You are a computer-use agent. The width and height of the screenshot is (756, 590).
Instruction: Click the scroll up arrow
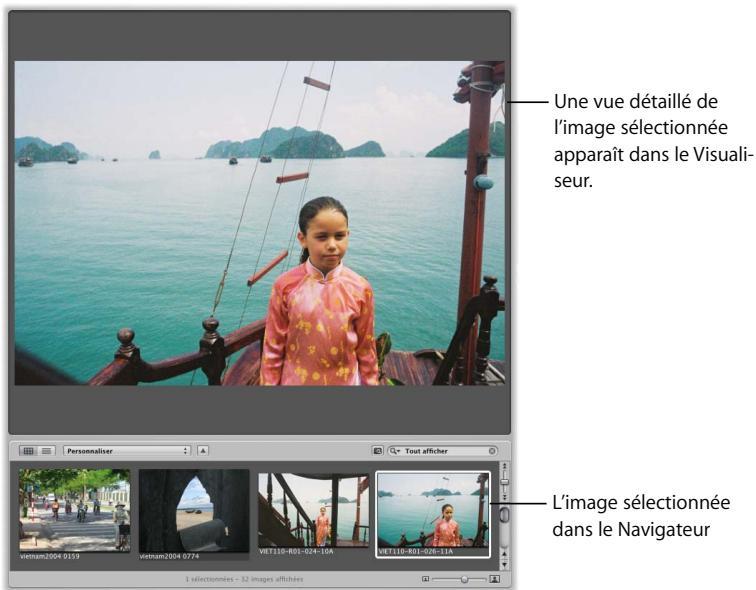click(504, 554)
